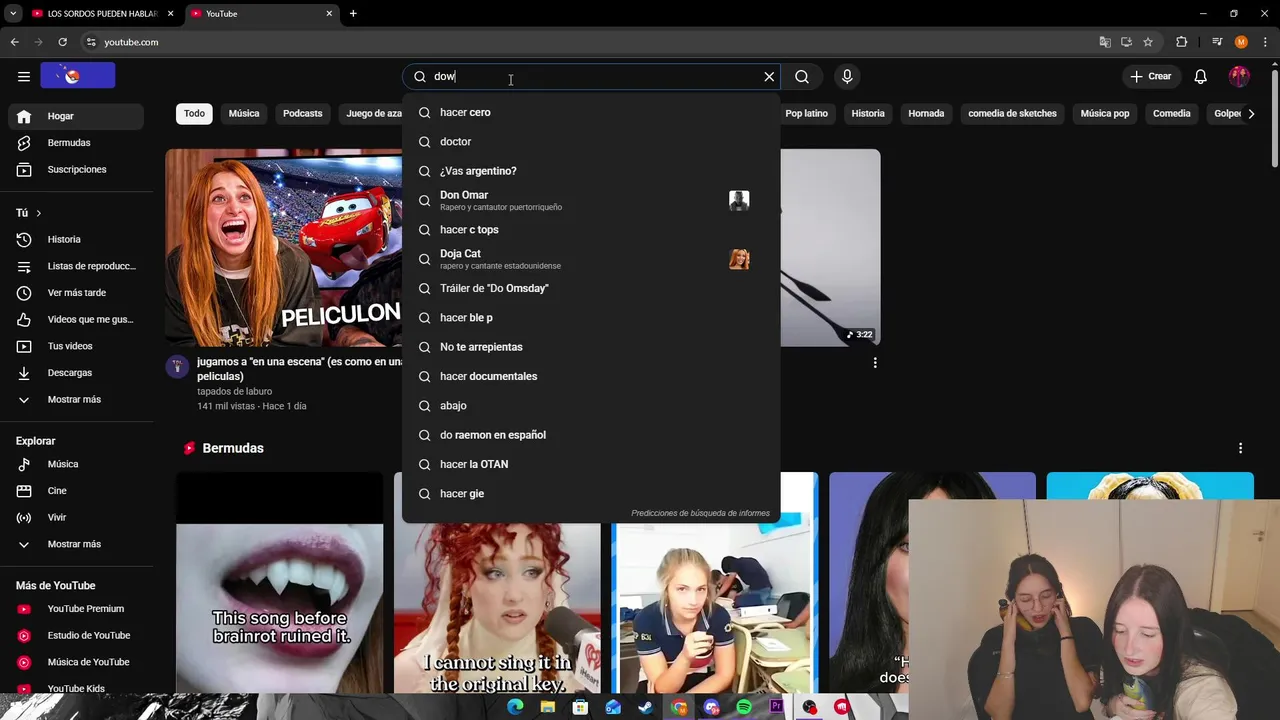Choose the Don Omar suggestion
1280x720 pixels.
click(x=591, y=200)
